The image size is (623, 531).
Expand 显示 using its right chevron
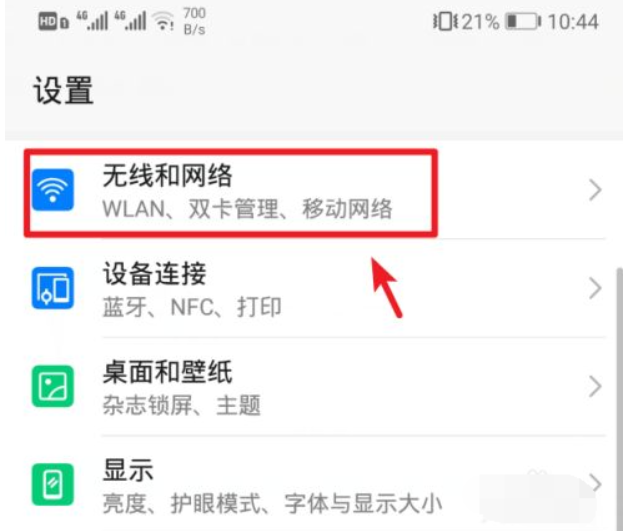coord(595,483)
